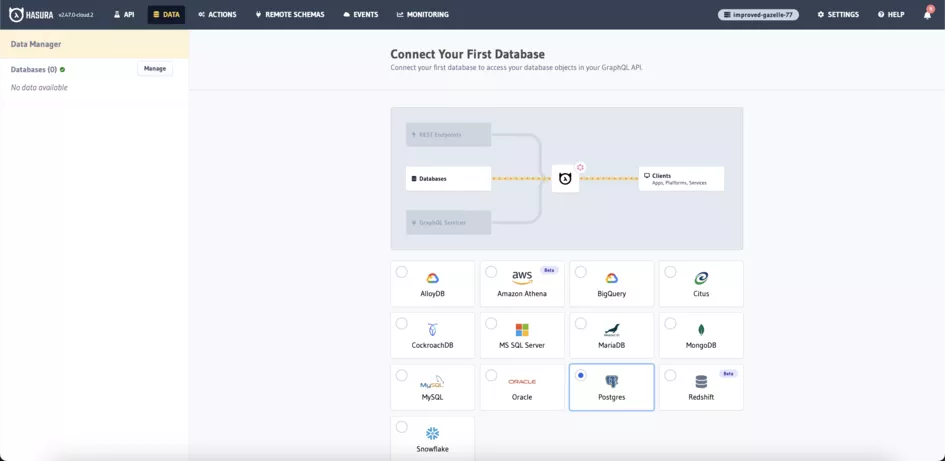Select the Redshift radio button
Image resolution: width=945 pixels, height=461 pixels.
coord(670,375)
